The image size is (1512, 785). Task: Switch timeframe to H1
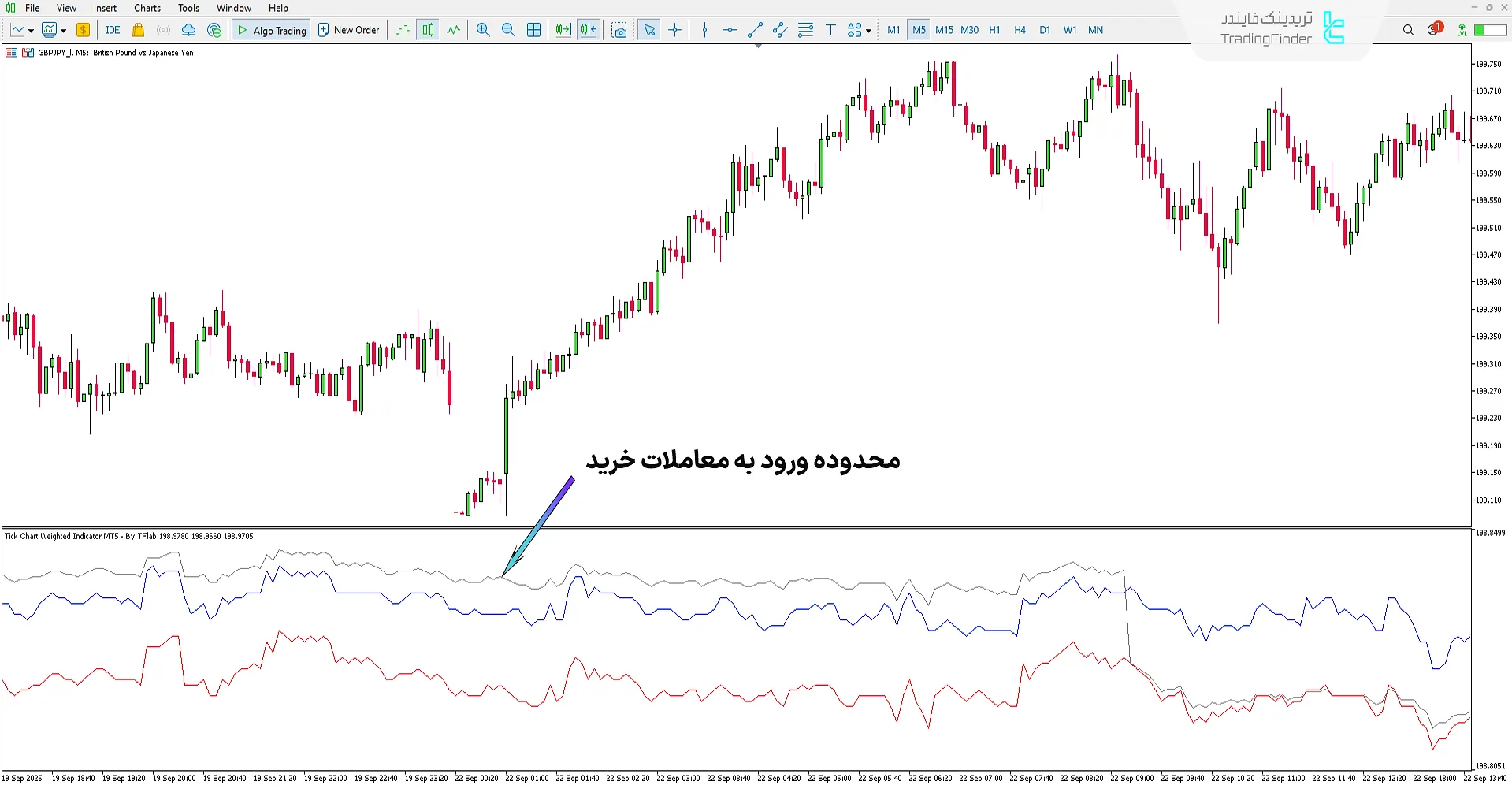tap(994, 30)
